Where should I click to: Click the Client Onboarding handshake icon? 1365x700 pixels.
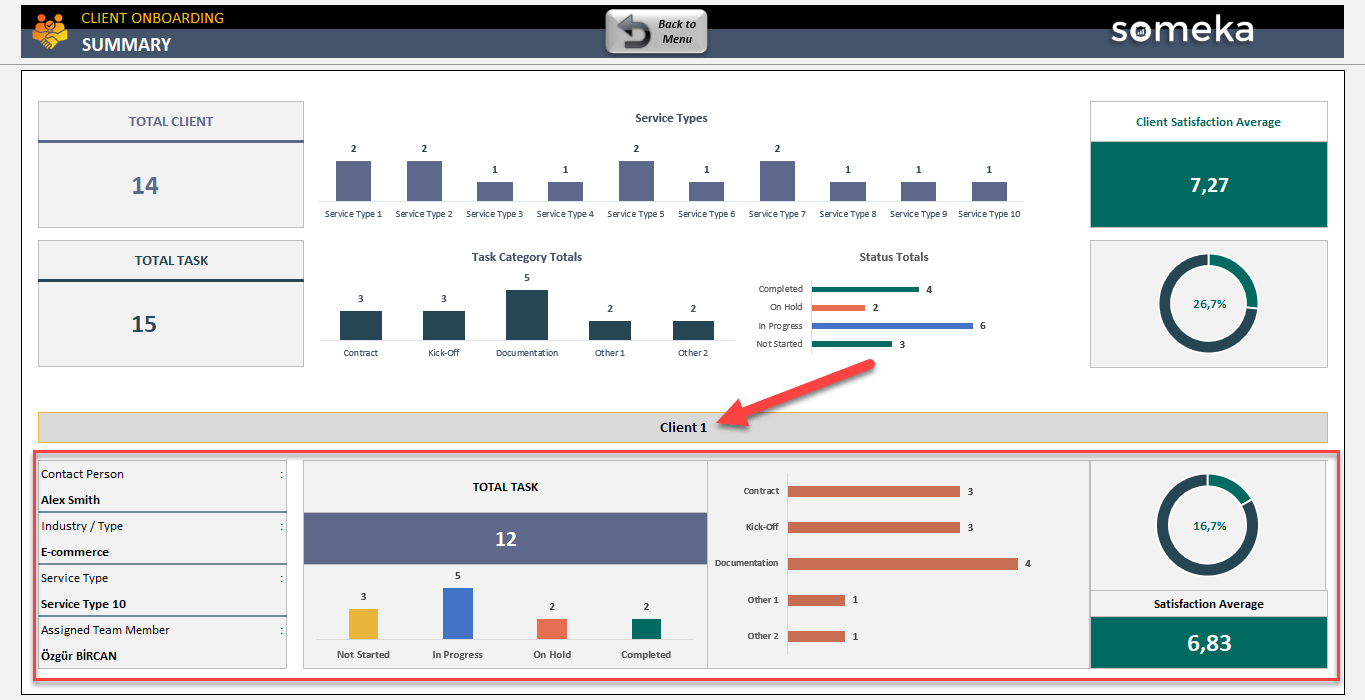[x=49, y=31]
